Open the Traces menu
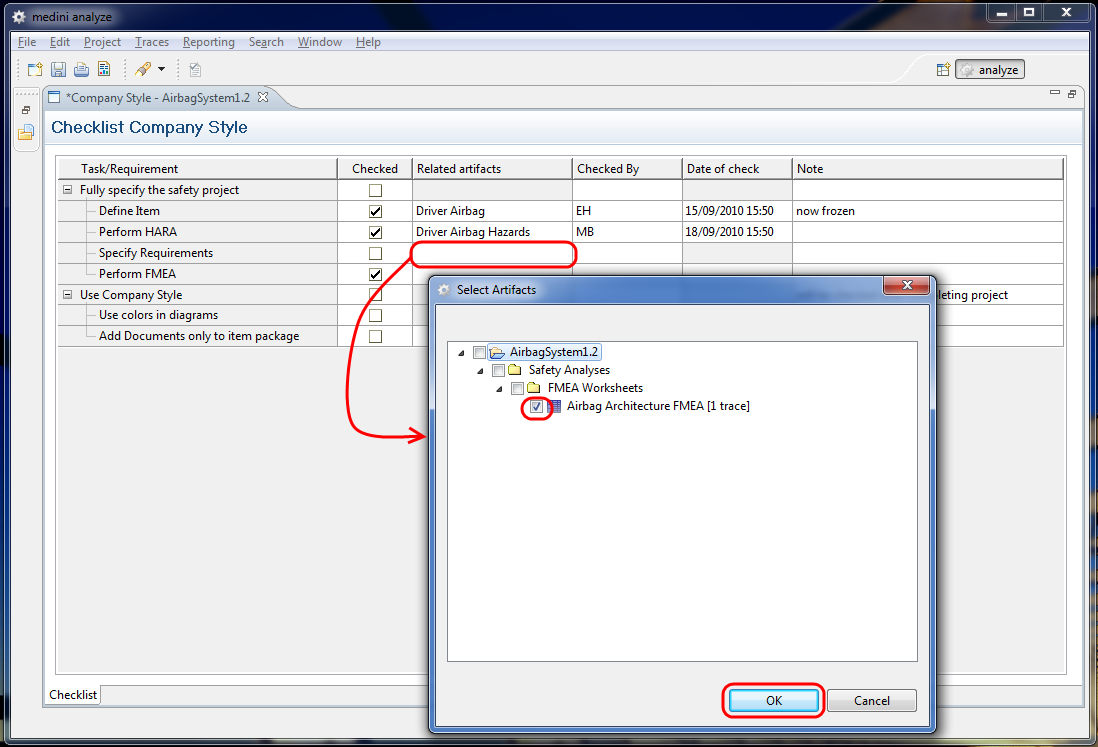The width and height of the screenshot is (1098, 747). [x=152, y=42]
